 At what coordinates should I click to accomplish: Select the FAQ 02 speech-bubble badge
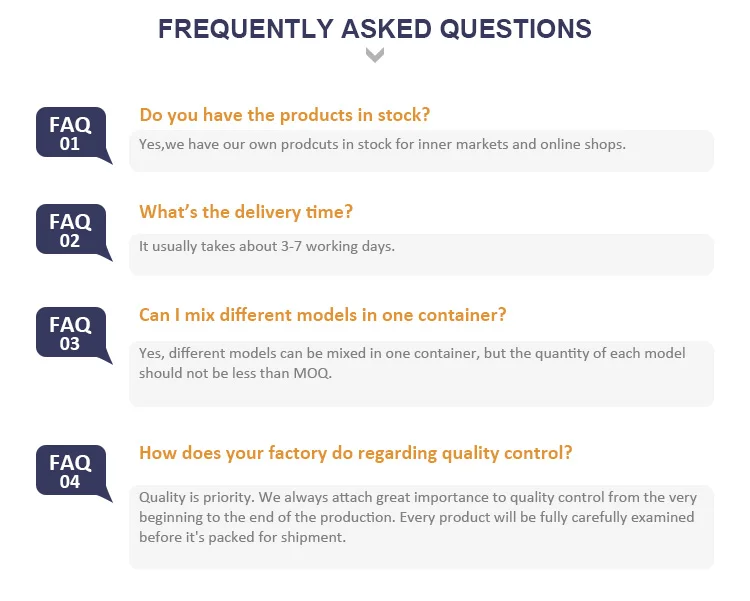(x=70, y=230)
